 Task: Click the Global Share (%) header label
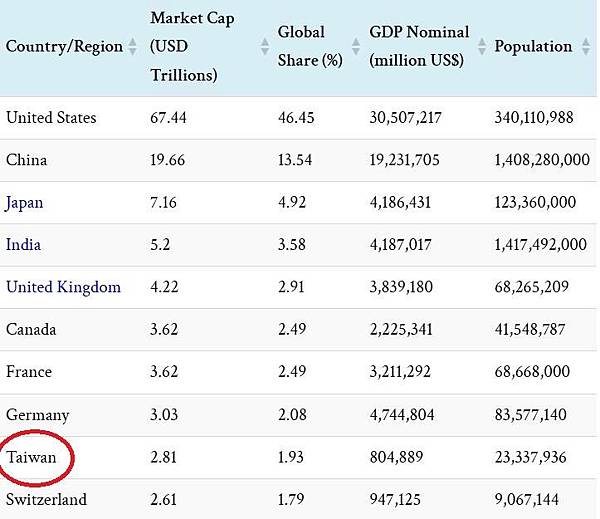pyautogui.click(x=311, y=46)
